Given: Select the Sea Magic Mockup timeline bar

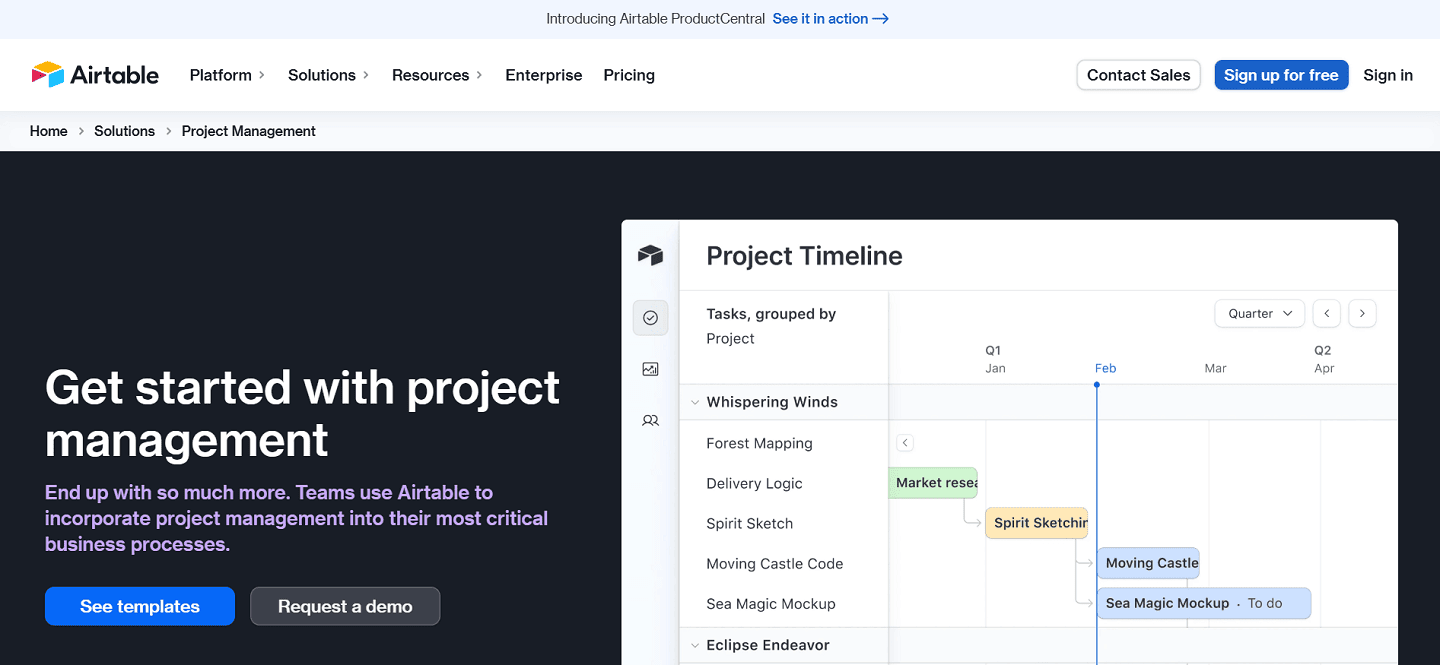Looking at the screenshot, I should pos(1204,603).
